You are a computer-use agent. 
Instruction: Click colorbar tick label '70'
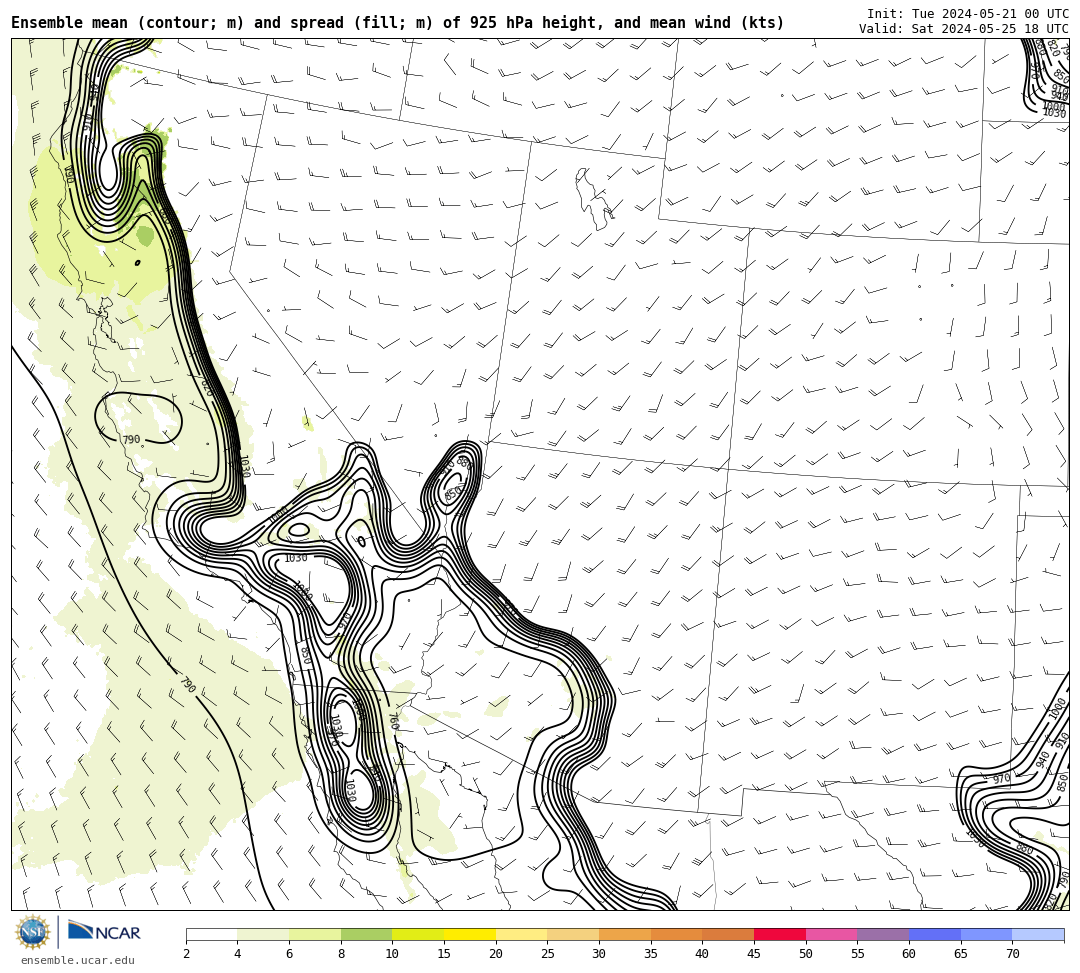pos(1012,954)
